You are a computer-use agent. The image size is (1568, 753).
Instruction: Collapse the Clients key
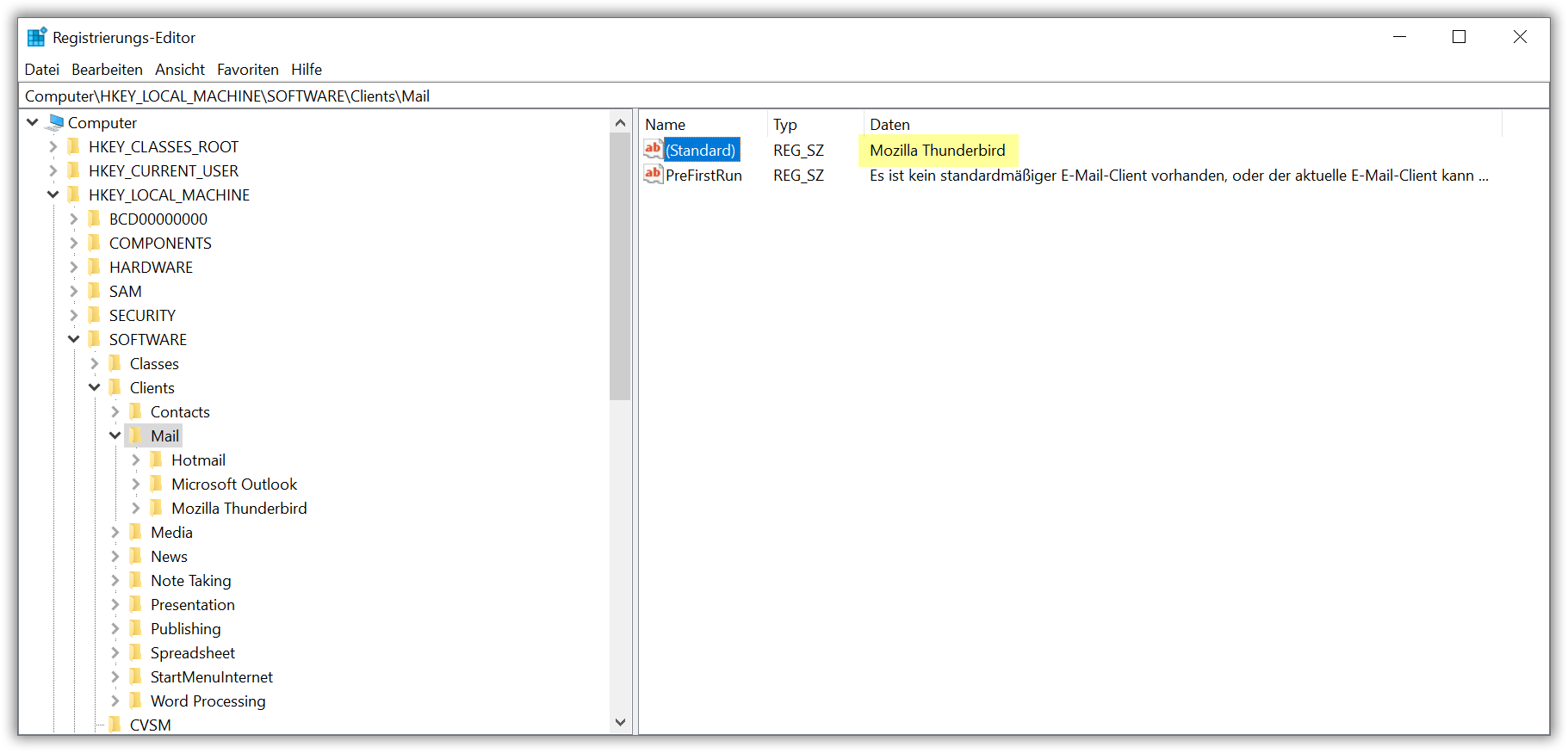click(x=95, y=387)
